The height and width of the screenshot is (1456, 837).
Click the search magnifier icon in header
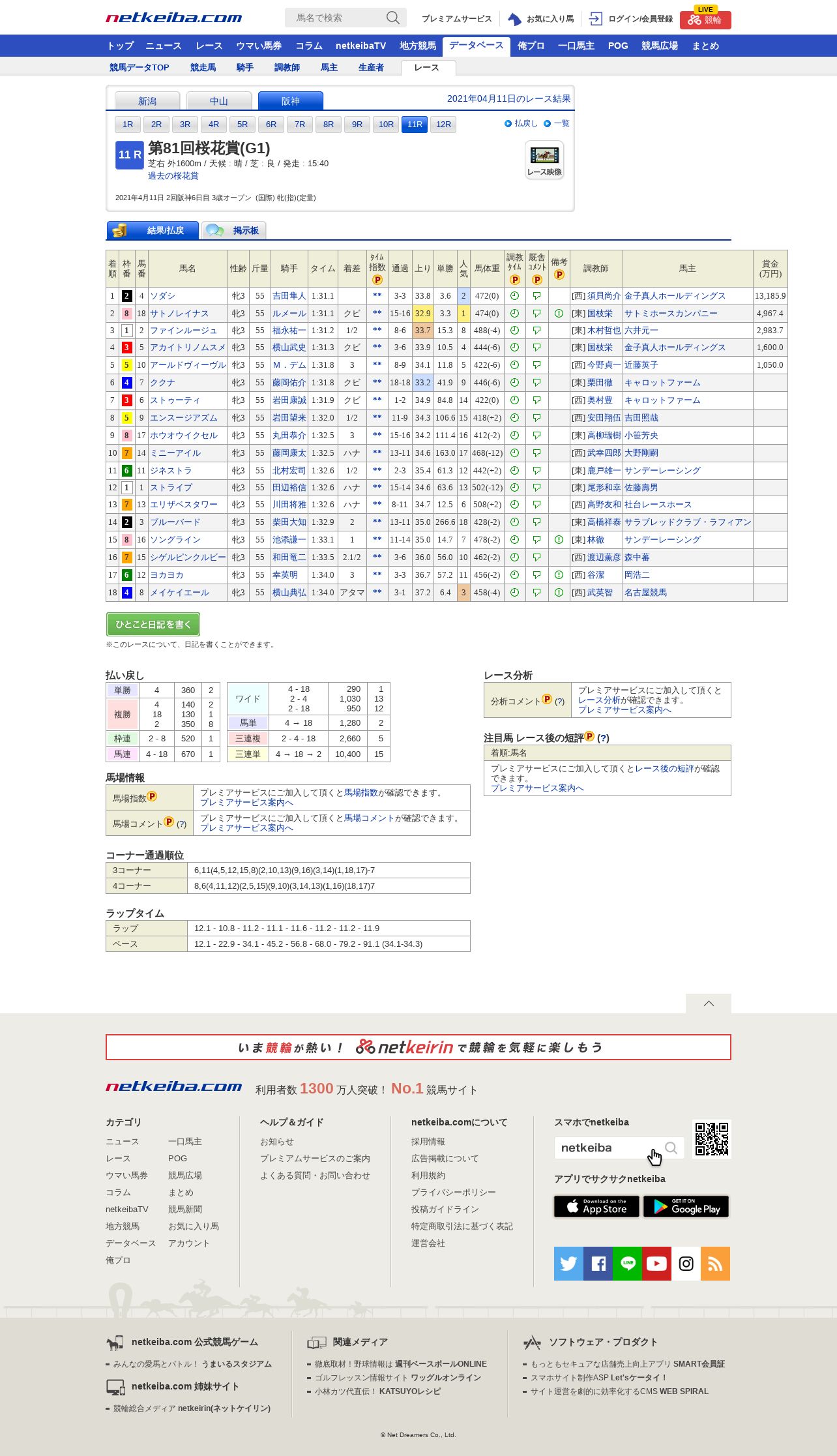(392, 18)
